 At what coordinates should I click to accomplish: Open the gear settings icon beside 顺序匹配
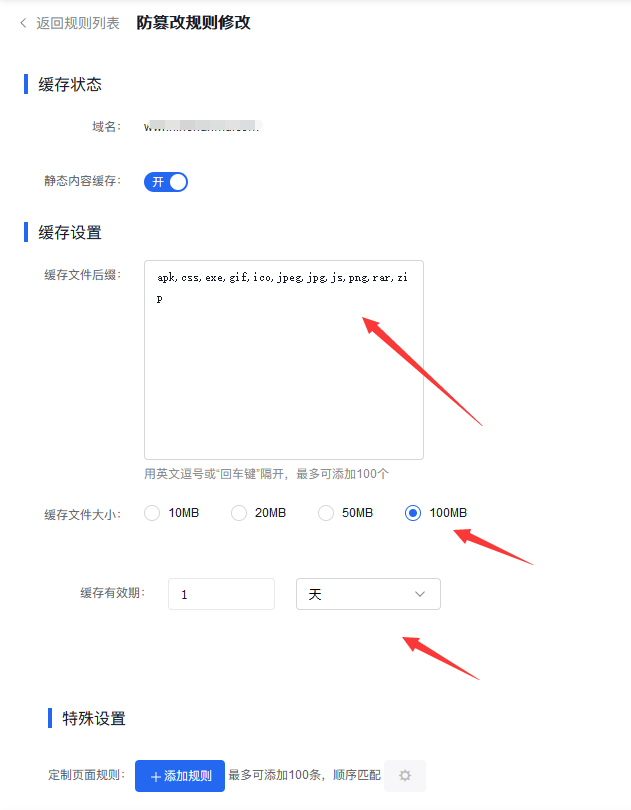(405, 775)
